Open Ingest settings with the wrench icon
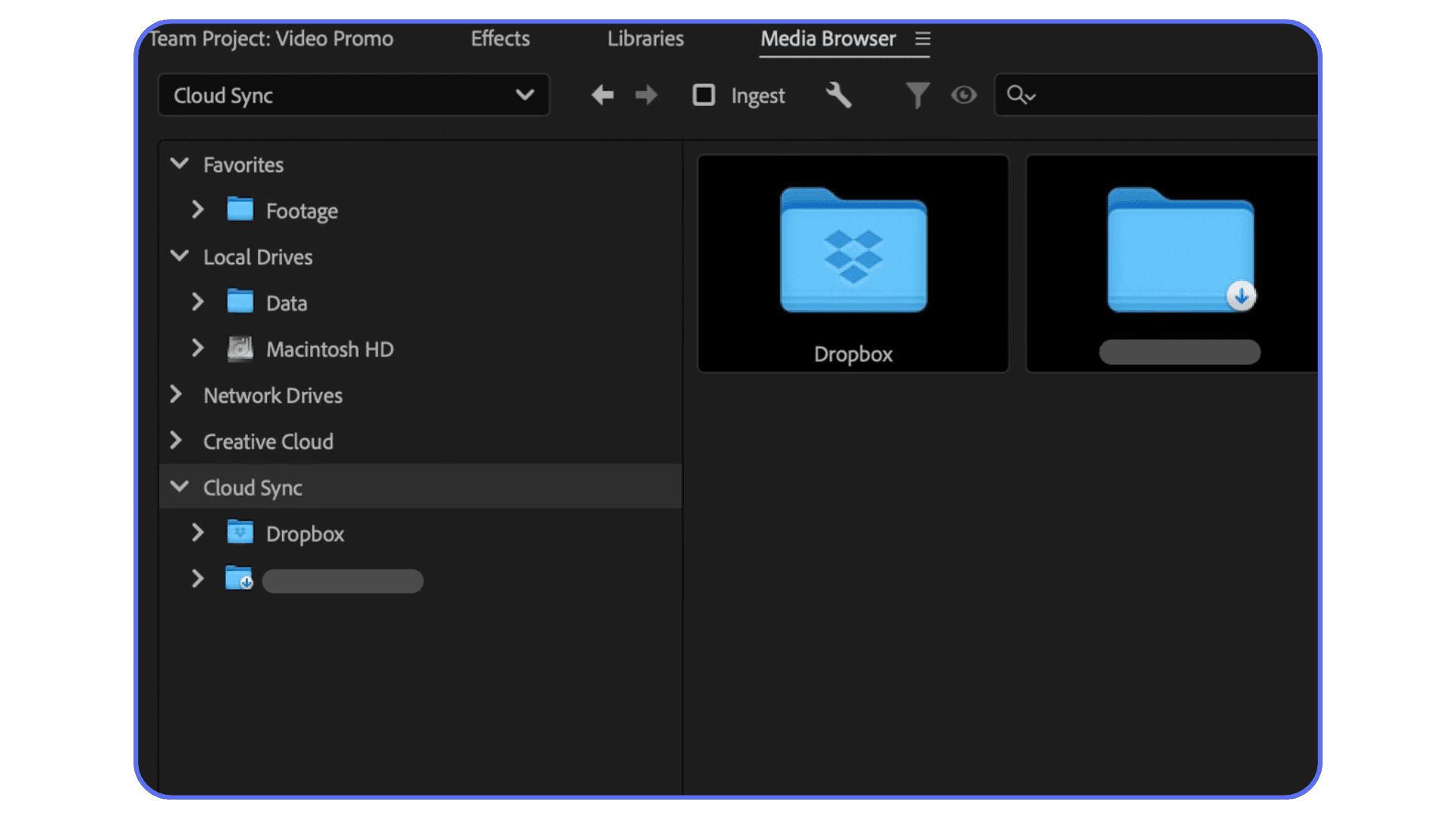Screen dimensions: 1456x819 839,96
